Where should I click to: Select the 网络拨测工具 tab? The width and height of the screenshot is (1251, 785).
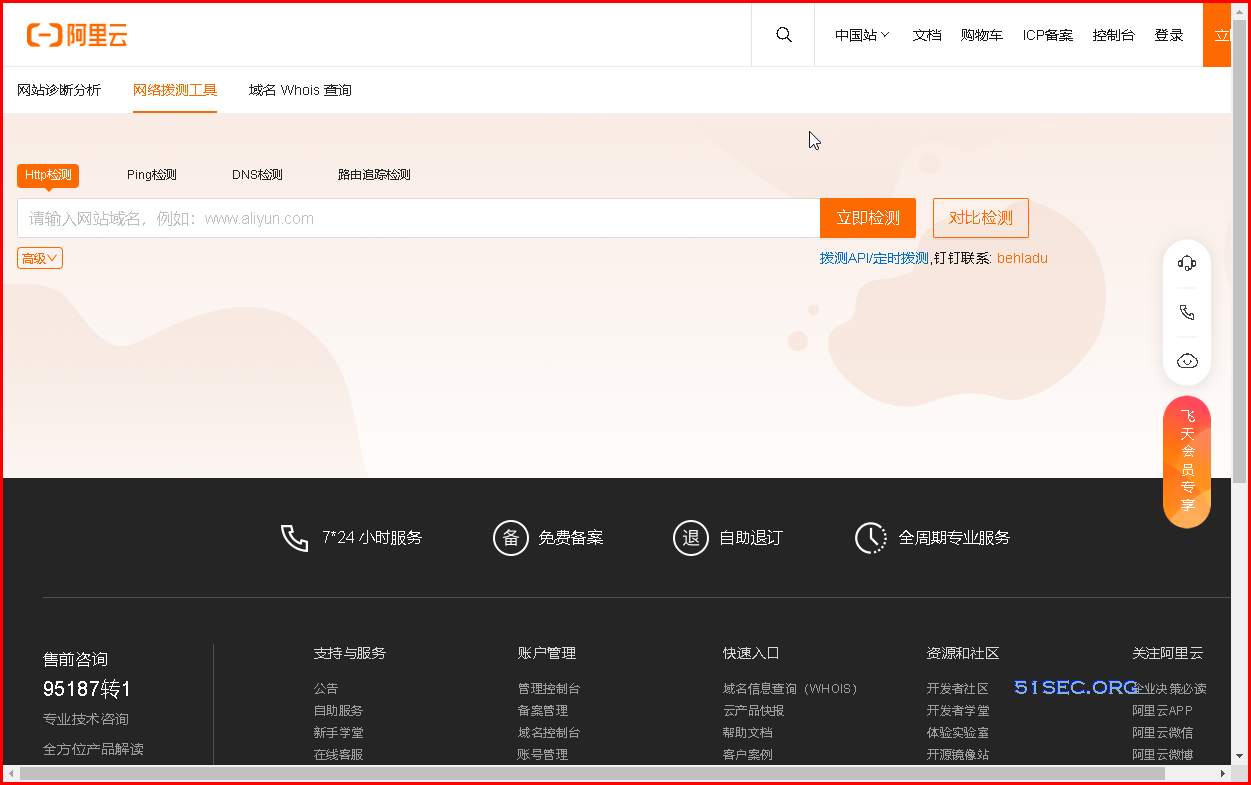pos(175,90)
